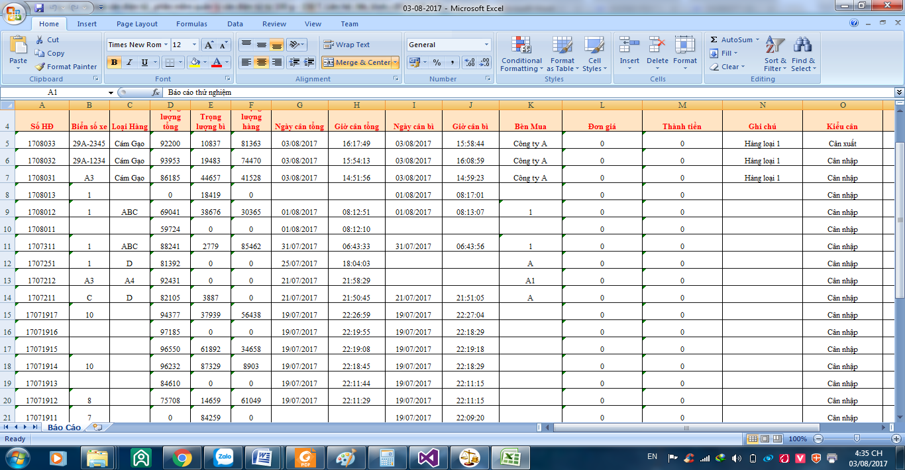Open the Page Layout tab
Viewport: 905px width, 470px height.
tap(136, 24)
